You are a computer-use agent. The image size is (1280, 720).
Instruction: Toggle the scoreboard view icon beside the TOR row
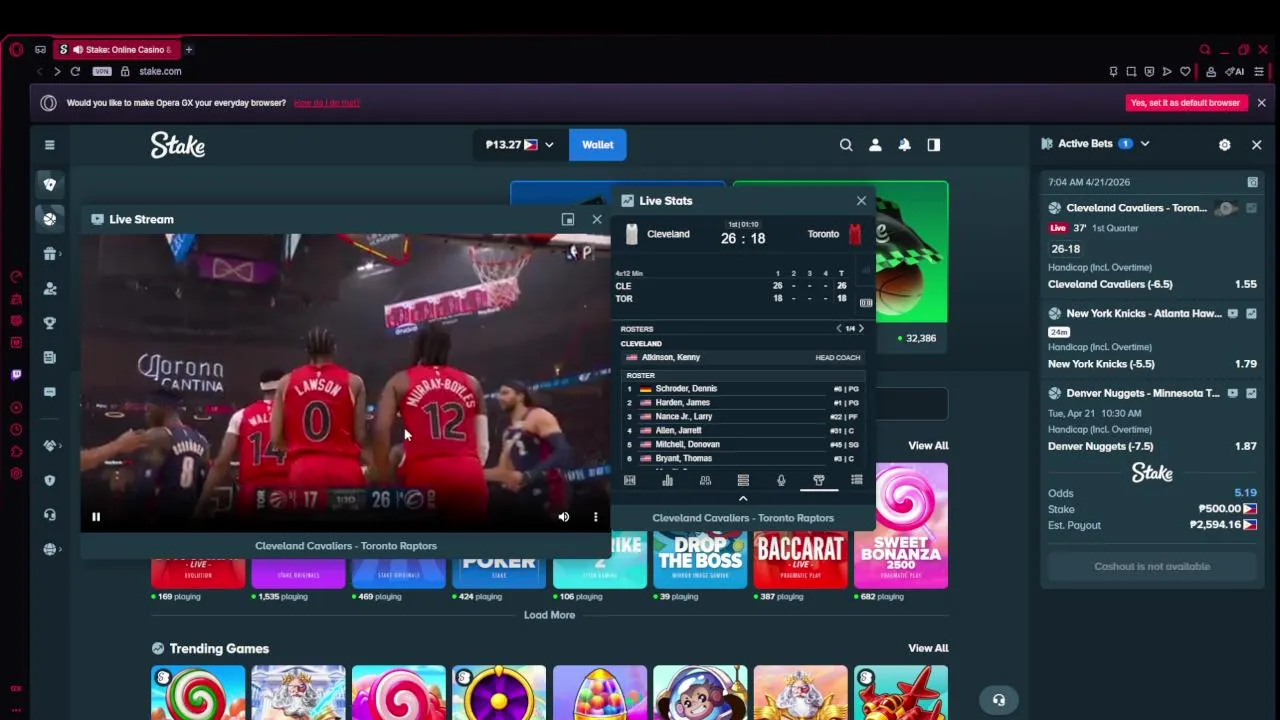click(x=866, y=303)
